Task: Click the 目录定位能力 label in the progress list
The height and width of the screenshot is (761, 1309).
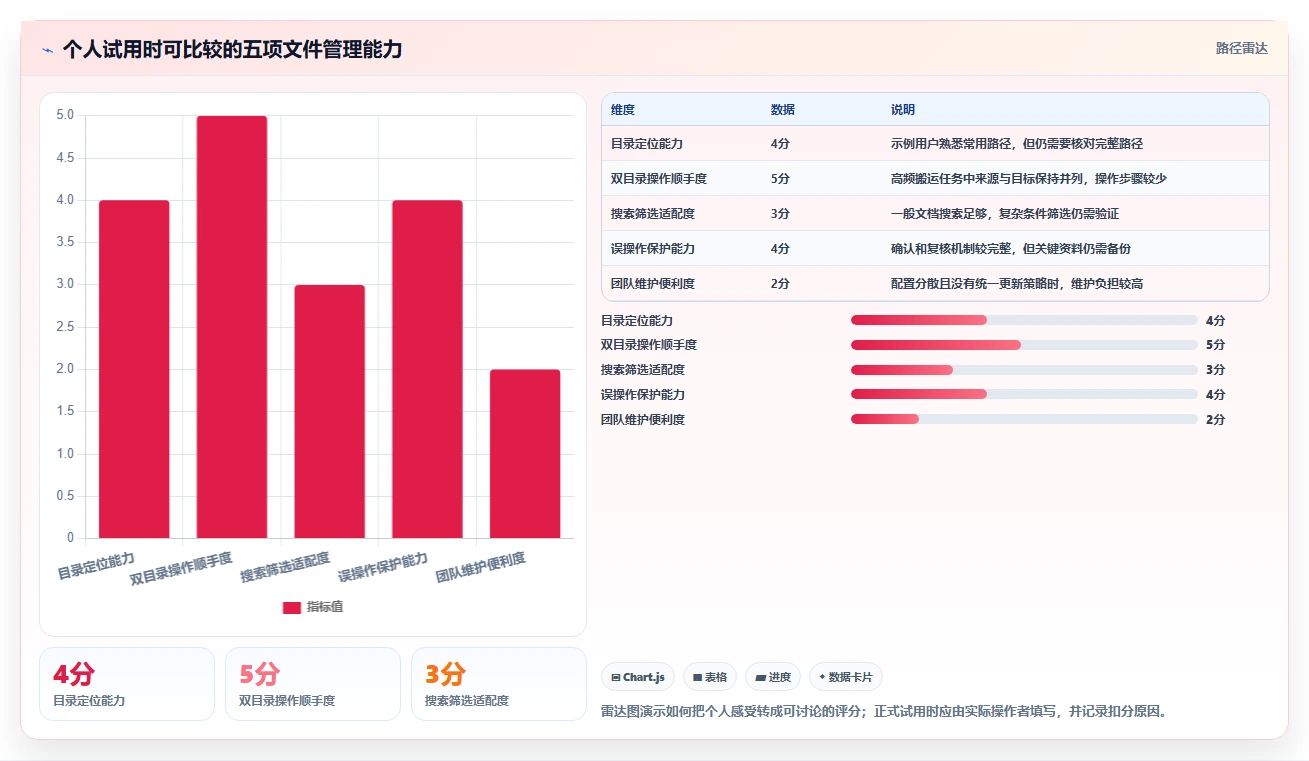Action: pyautogui.click(x=637, y=320)
